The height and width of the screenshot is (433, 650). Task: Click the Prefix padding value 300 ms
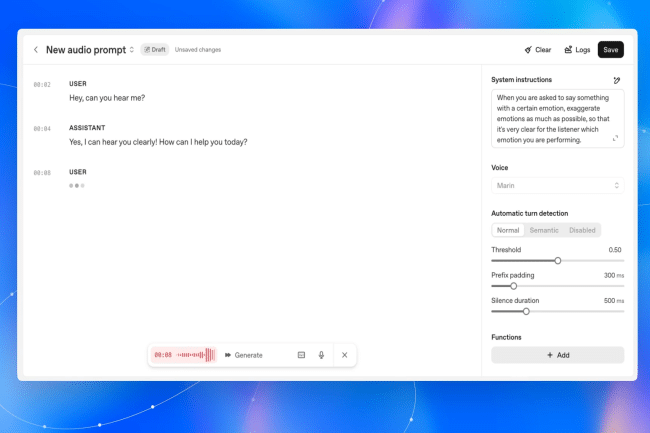[x=614, y=275]
